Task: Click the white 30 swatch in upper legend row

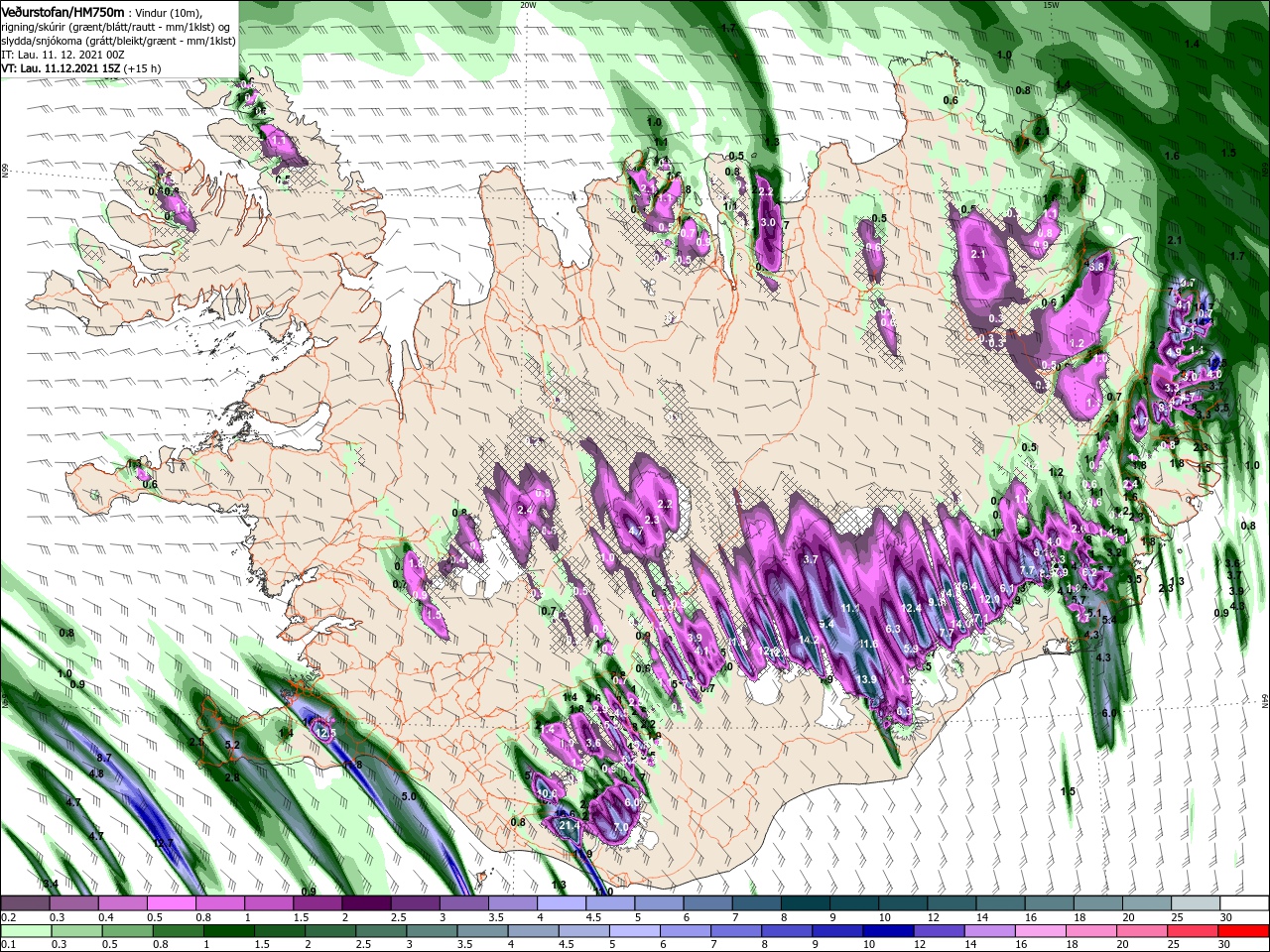Action: (x=1244, y=903)
